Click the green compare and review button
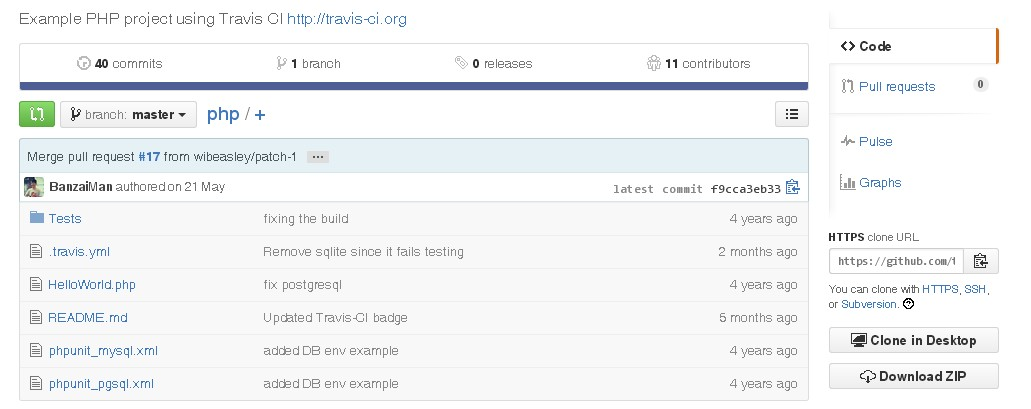1031x409 pixels. (37, 114)
